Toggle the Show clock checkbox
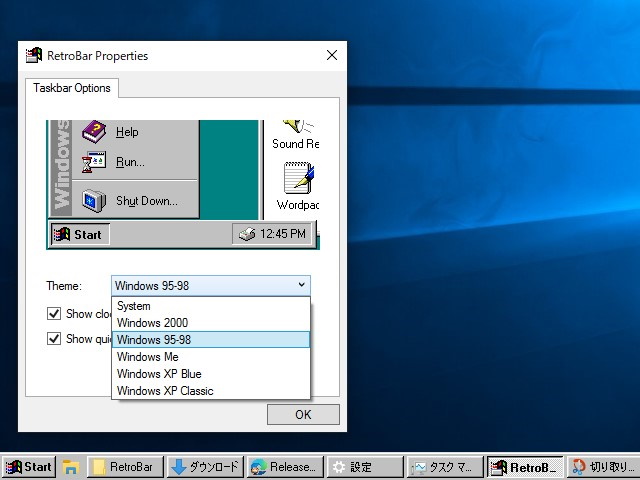The image size is (640, 480). click(54, 313)
